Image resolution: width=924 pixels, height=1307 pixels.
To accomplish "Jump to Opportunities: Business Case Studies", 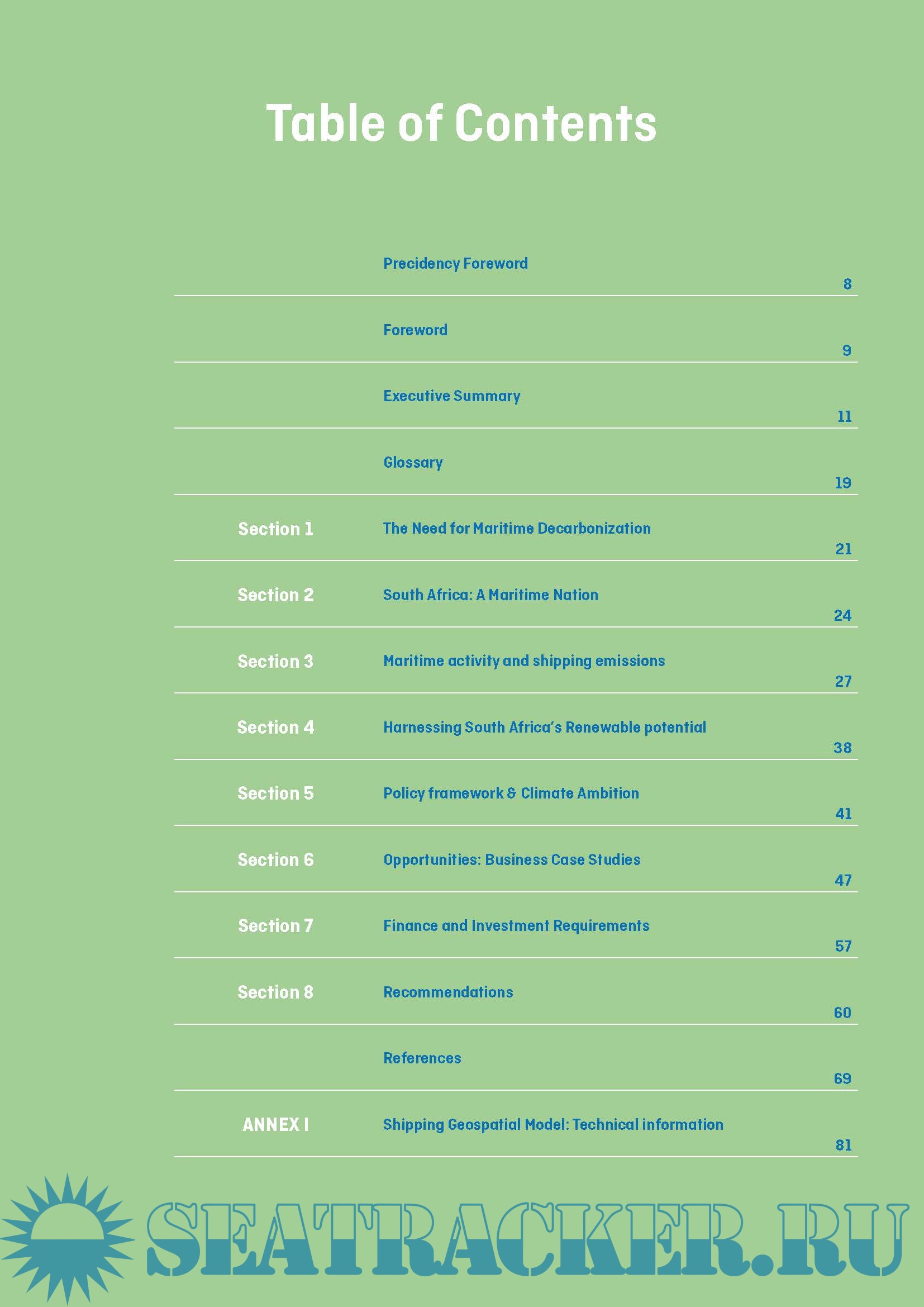I will tap(512, 859).
